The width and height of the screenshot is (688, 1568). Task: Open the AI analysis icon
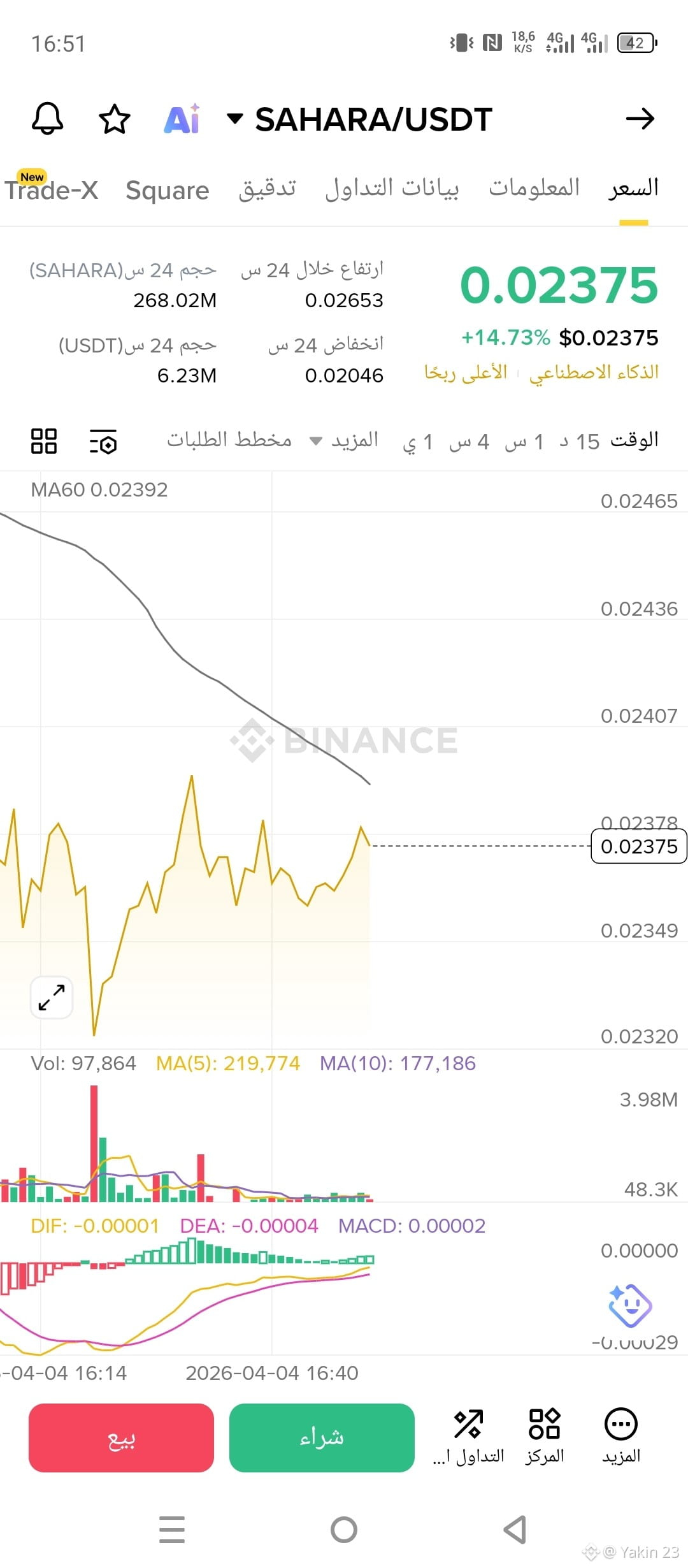point(183,119)
